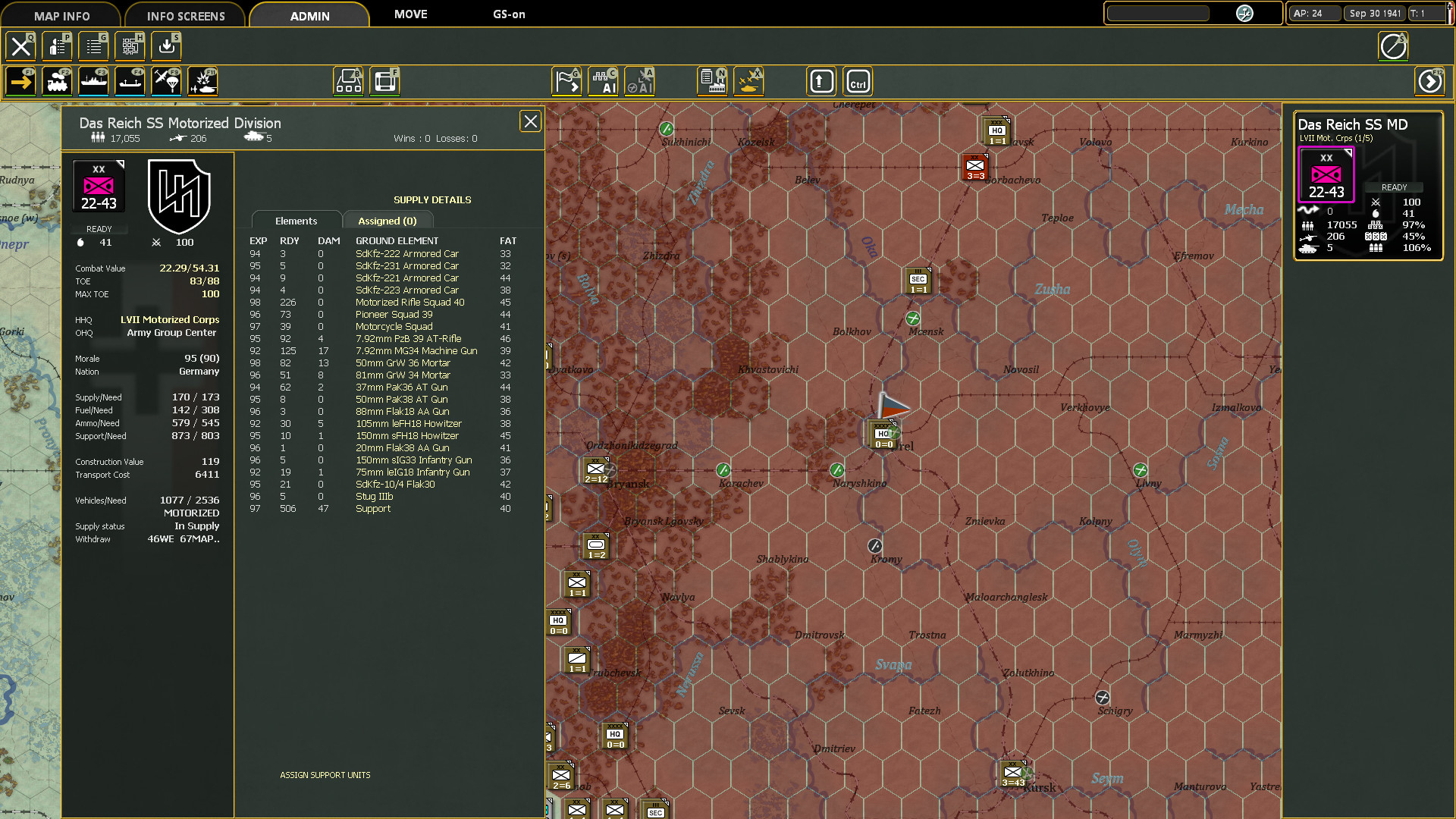Select the F1 move mode arrow

pyautogui.click(x=21, y=81)
